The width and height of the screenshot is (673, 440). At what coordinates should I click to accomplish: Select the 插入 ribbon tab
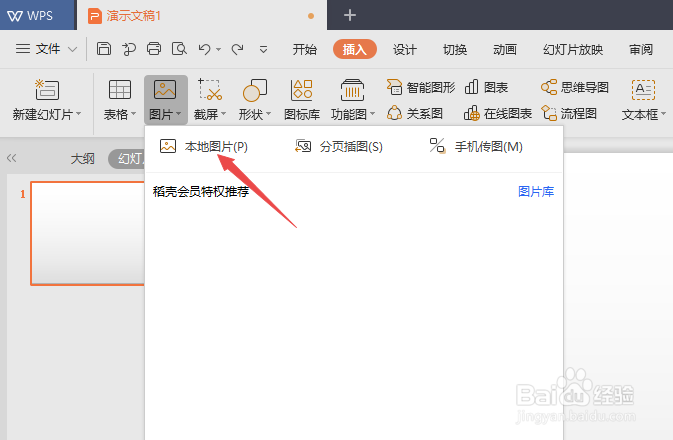tap(355, 49)
